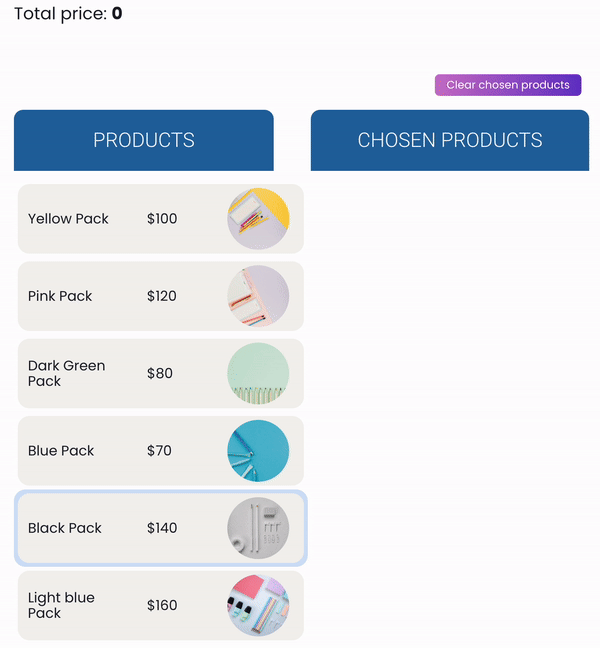The image size is (600, 648).
Task: Click the $120 price of Pink Pack
Action: click(162, 296)
